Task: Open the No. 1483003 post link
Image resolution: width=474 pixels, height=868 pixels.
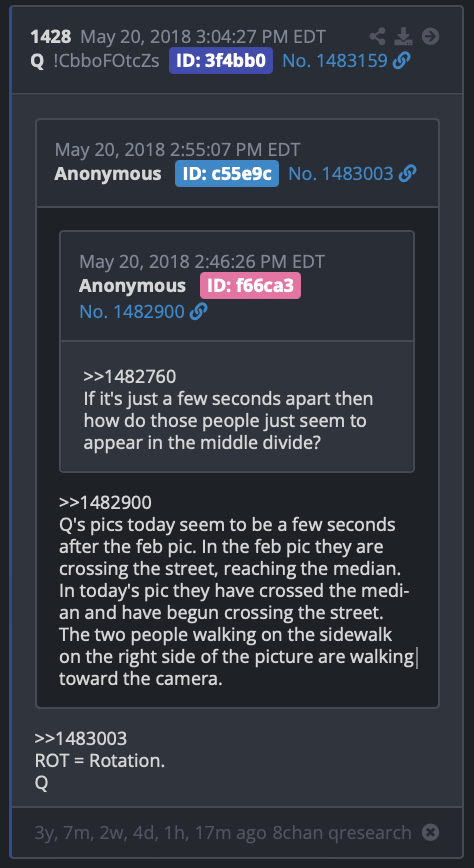Action: [x=341, y=174]
